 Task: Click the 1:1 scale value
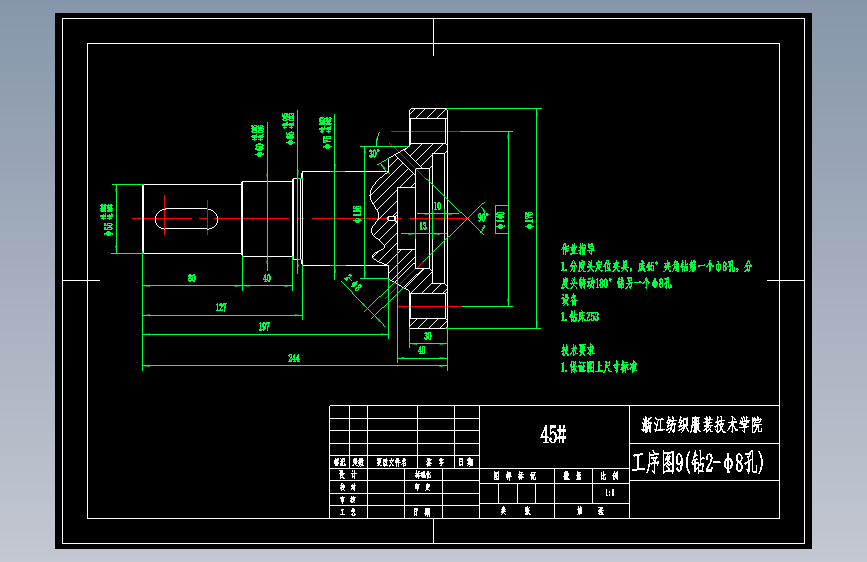pyautogui.click(x=610, y=492)
